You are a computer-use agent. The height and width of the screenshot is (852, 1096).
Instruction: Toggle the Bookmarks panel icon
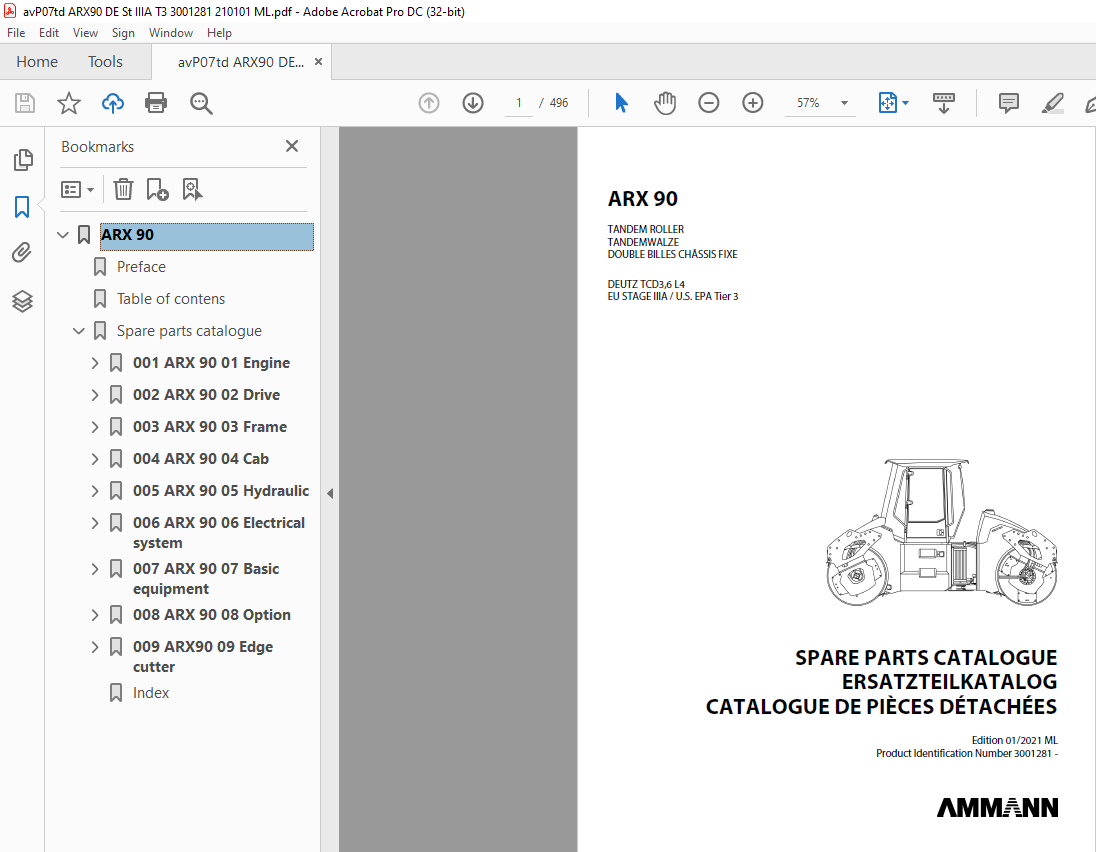[x=22, y=207]
